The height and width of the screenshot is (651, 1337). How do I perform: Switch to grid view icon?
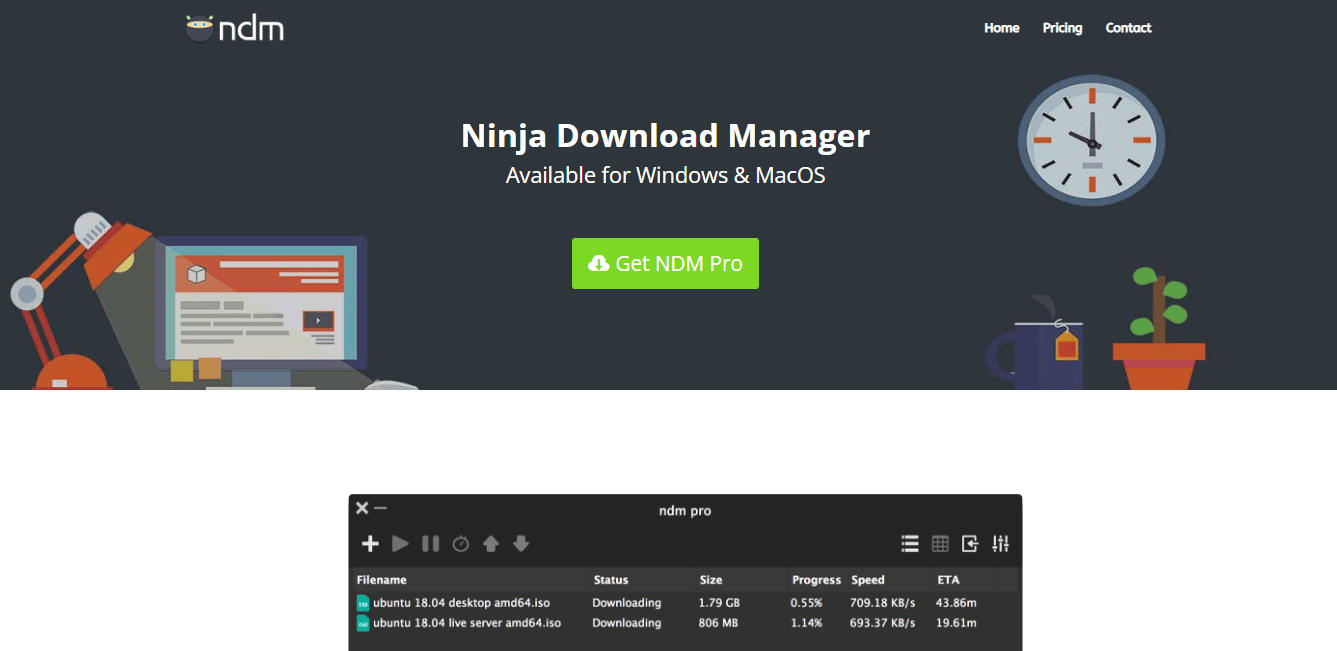(940, 544)
